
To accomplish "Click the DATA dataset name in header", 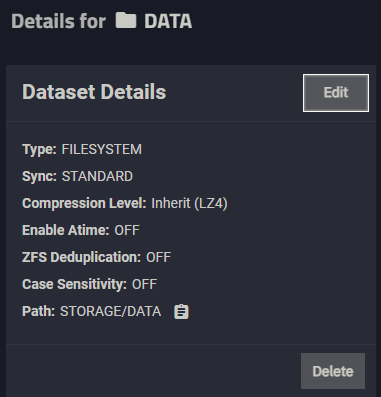I will 168,21.
